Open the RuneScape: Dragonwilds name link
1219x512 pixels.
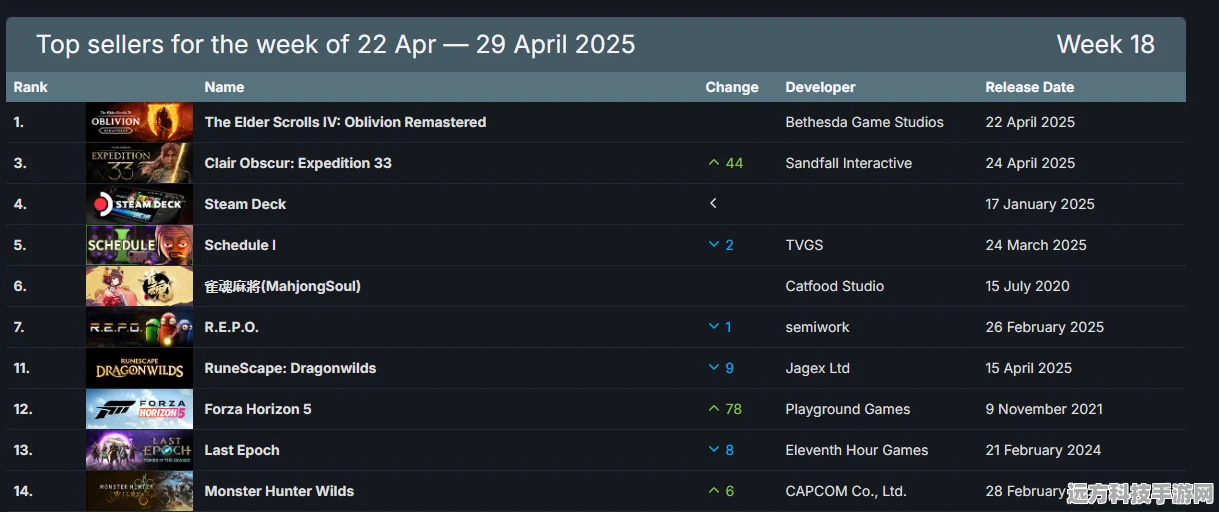290,368
